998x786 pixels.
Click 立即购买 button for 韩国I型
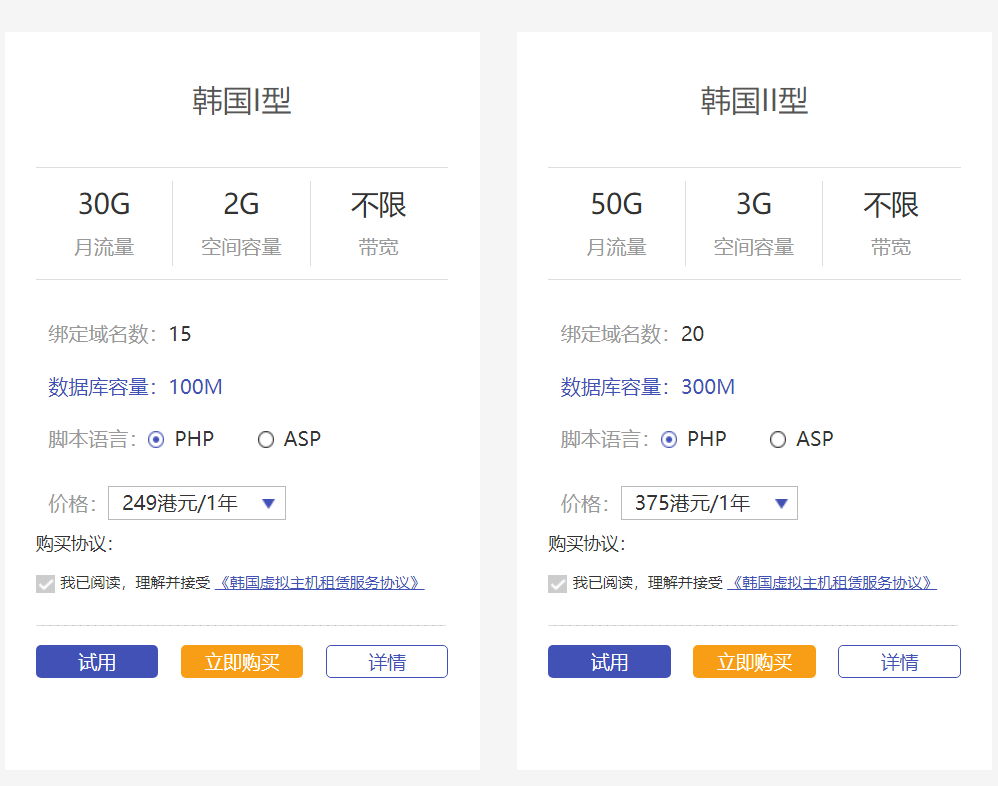241,662
